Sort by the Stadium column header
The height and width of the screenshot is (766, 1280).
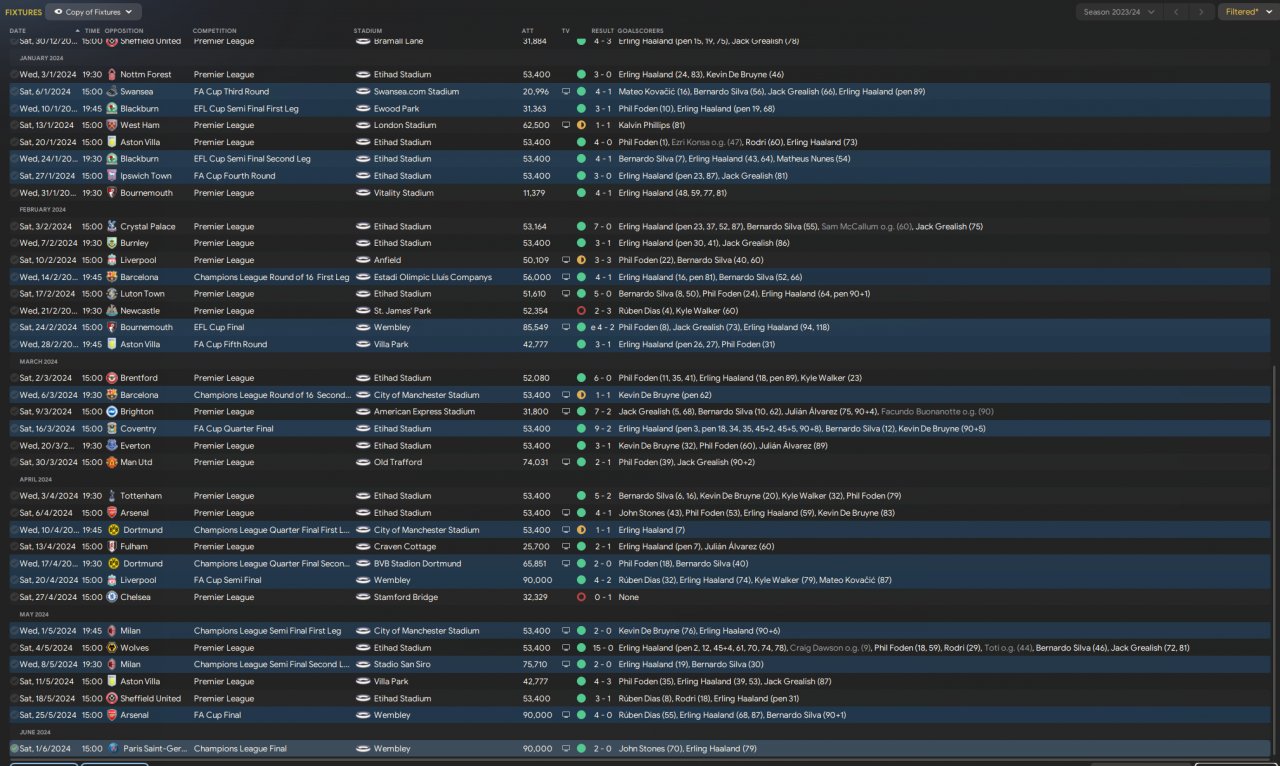368,31
